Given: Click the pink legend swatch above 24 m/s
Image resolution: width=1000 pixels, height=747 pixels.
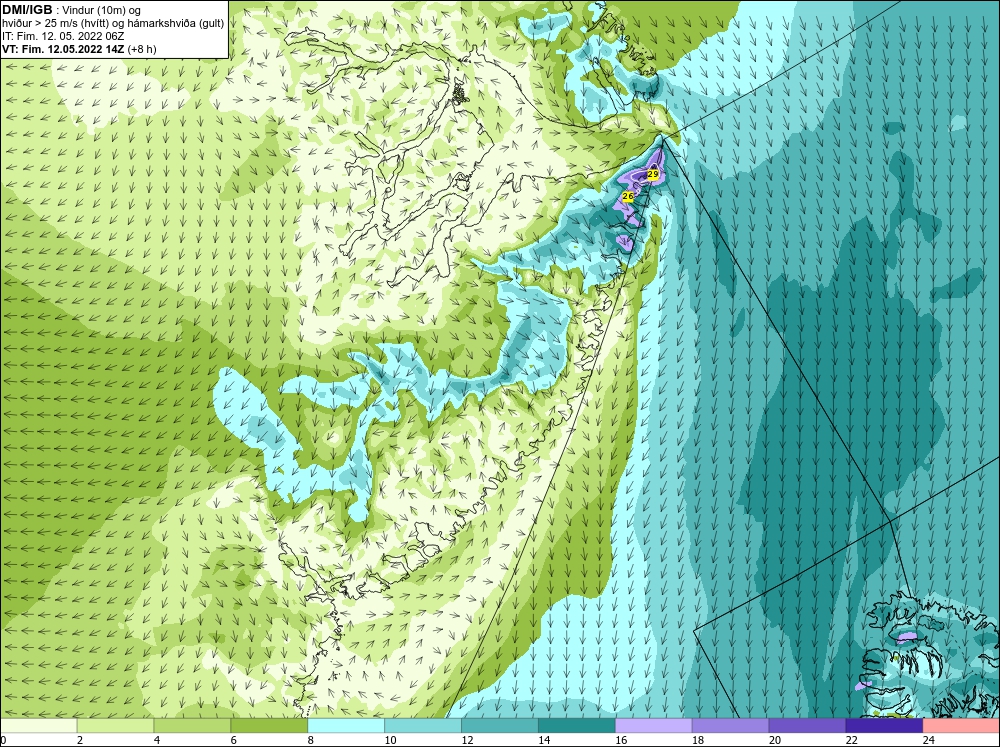Looking at the screenshot, I should (x=961, y=726).
